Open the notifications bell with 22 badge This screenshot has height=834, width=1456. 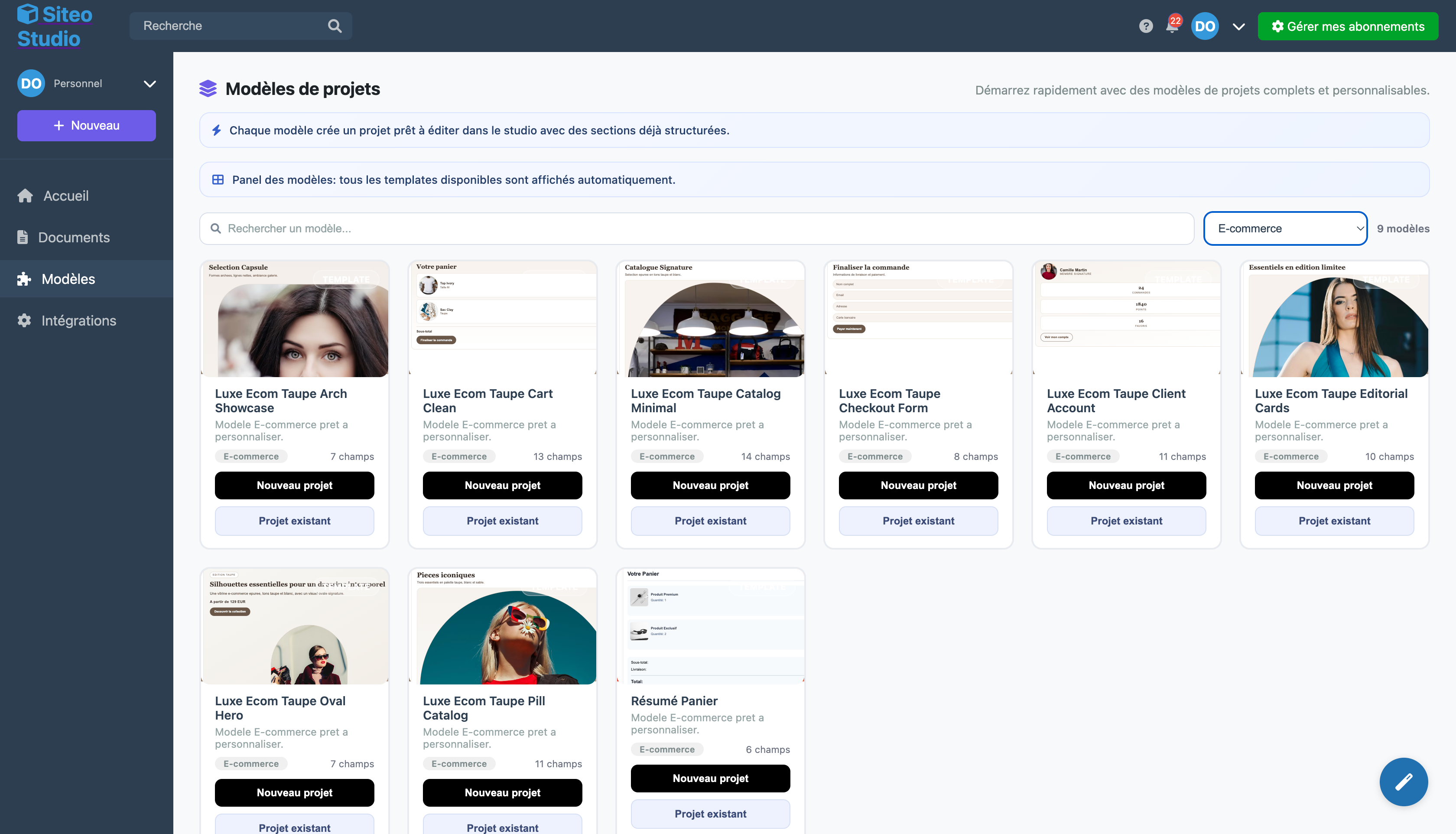[1171, 26]
